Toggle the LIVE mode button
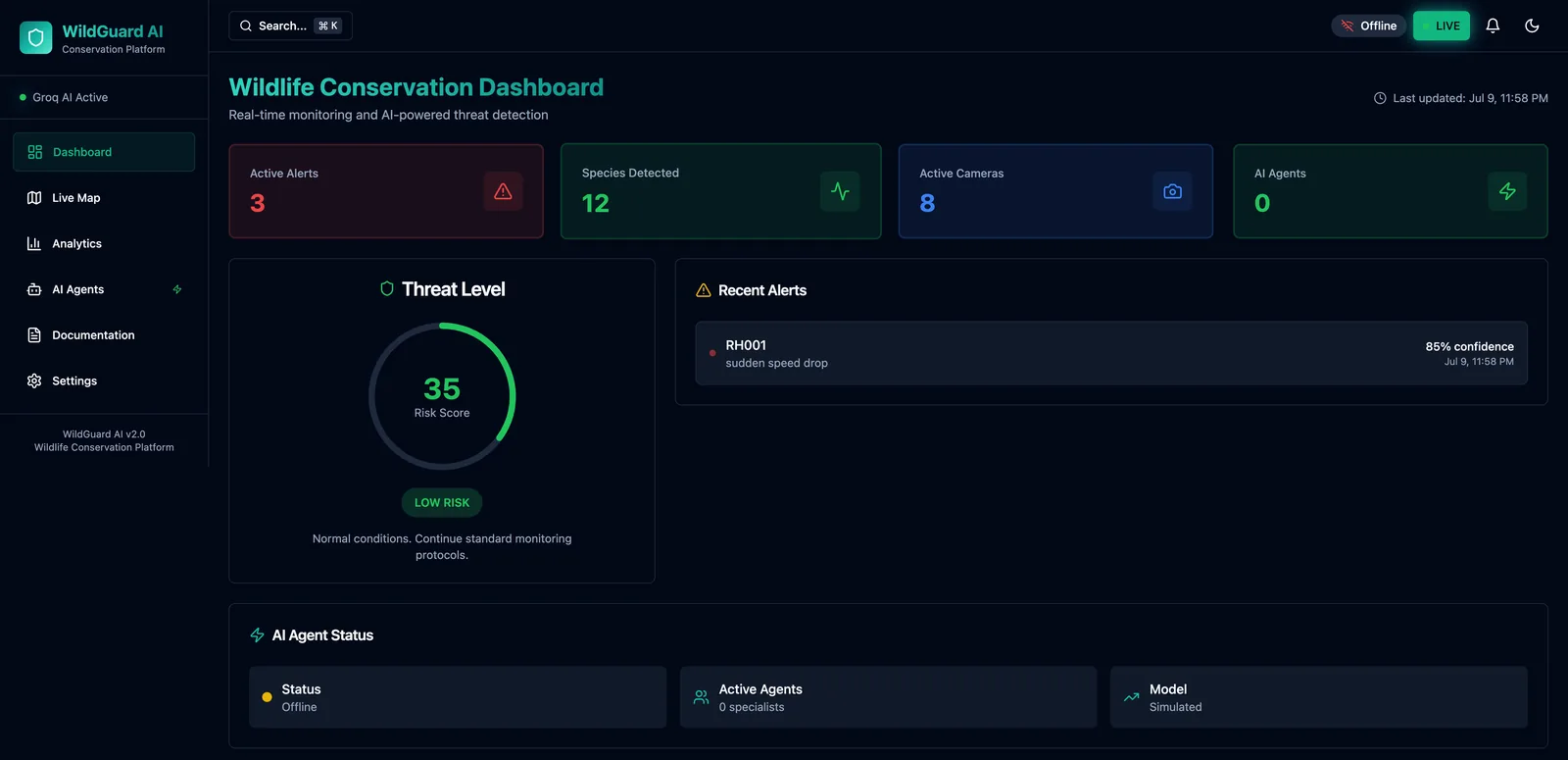Screen dimensions: 1568x760 coord(1442,25)
